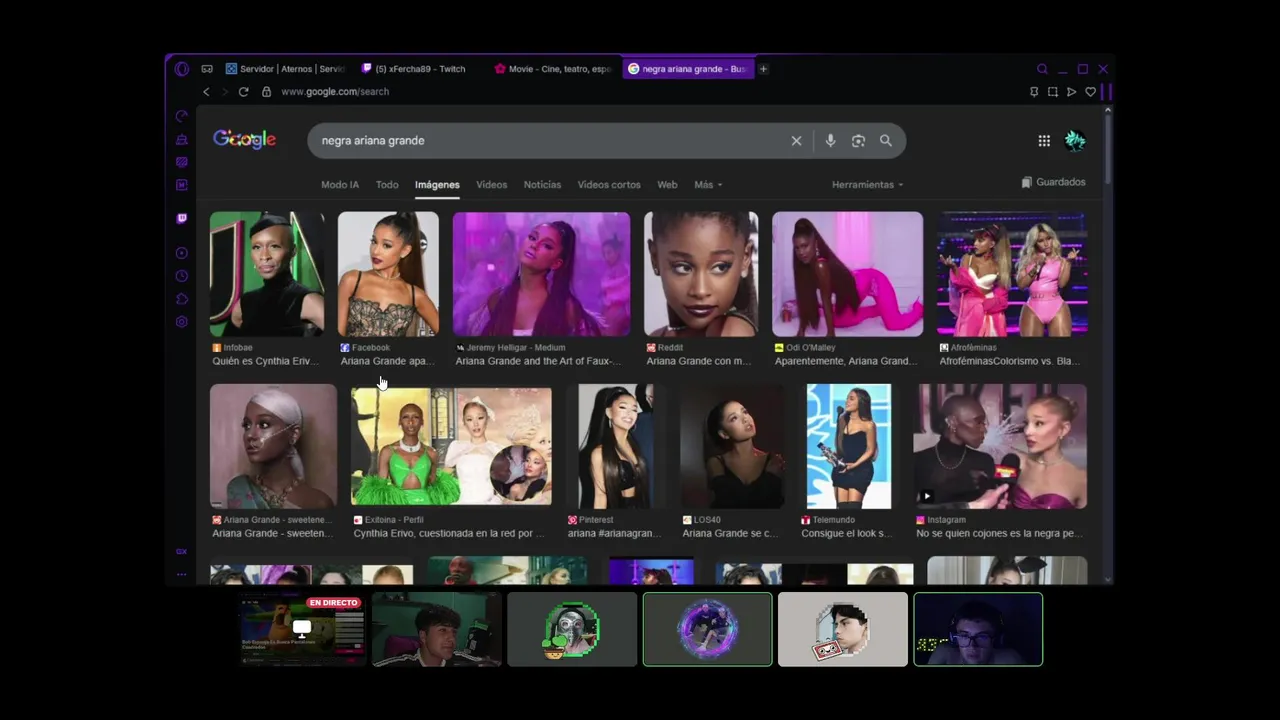1280x720 pixels.
Task: Open Twitch panel in sidebar
Action: pyautogui.click(x=182, y=218)
